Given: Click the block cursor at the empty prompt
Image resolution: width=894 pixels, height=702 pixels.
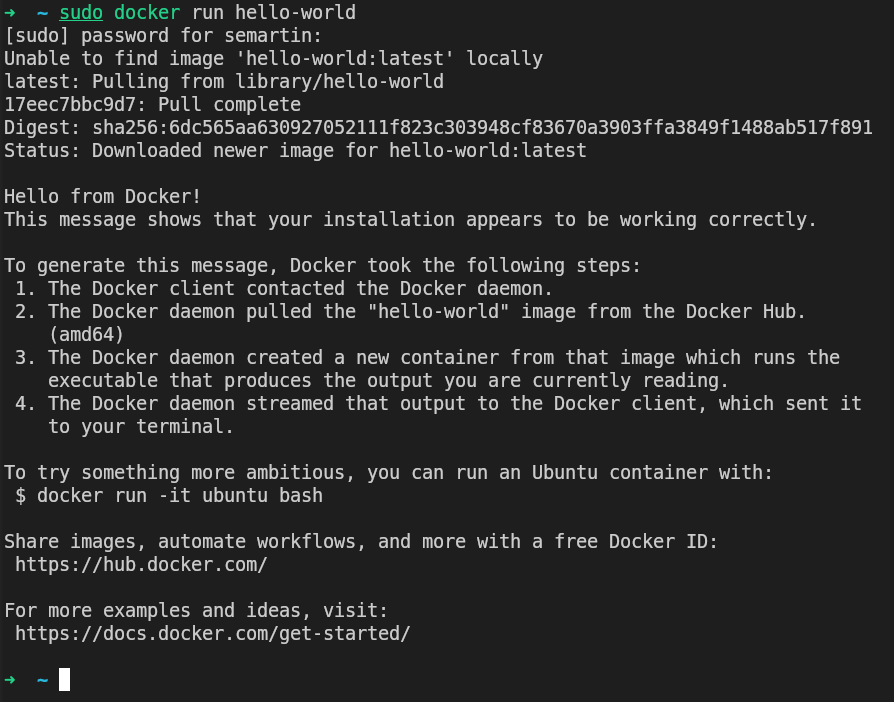Looking at the screenshot, I should pos(65,680).
